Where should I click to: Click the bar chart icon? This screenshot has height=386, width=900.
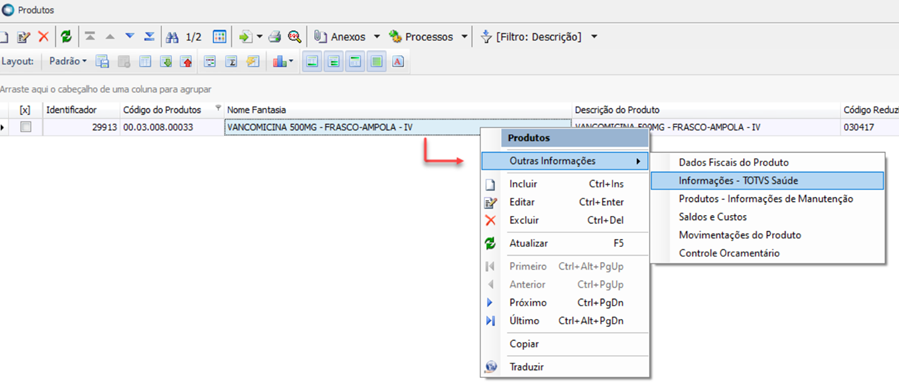280,61
